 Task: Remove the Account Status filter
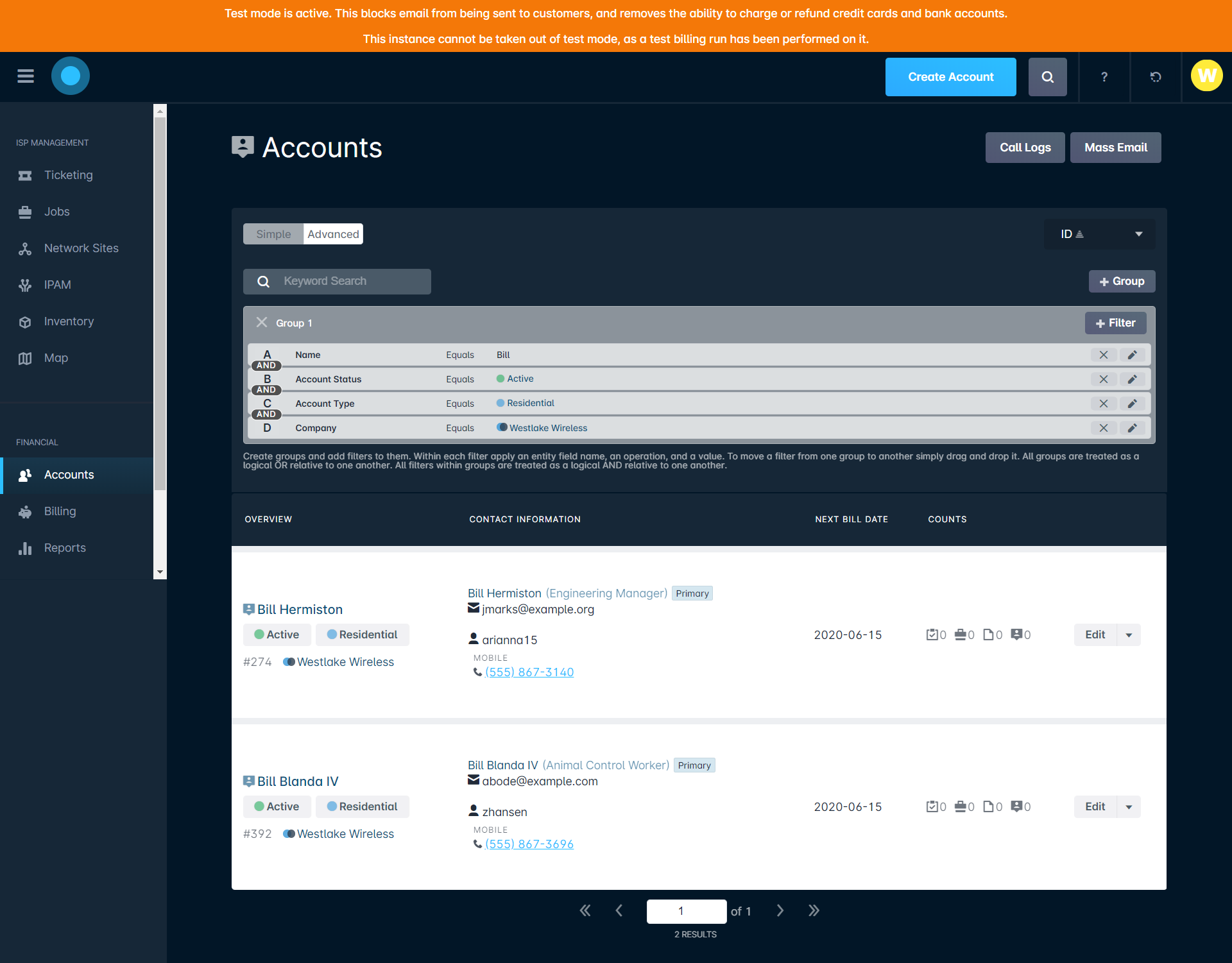pyautogui.click(x=1104, y=379)
